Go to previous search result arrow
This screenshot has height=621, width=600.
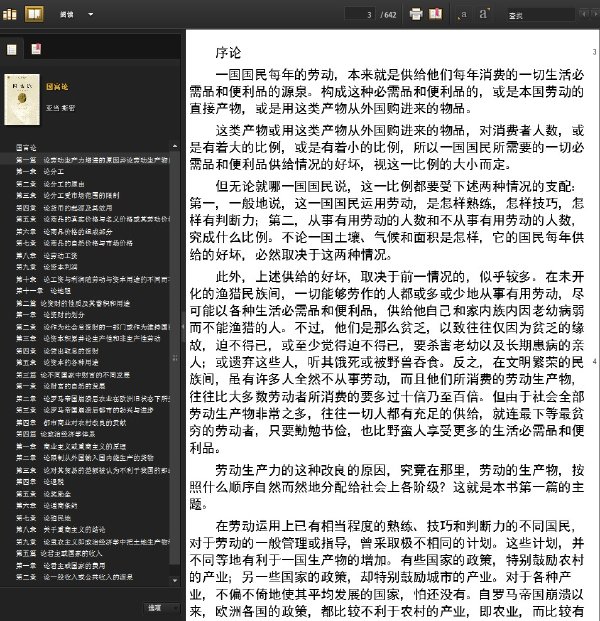(584, 14)
